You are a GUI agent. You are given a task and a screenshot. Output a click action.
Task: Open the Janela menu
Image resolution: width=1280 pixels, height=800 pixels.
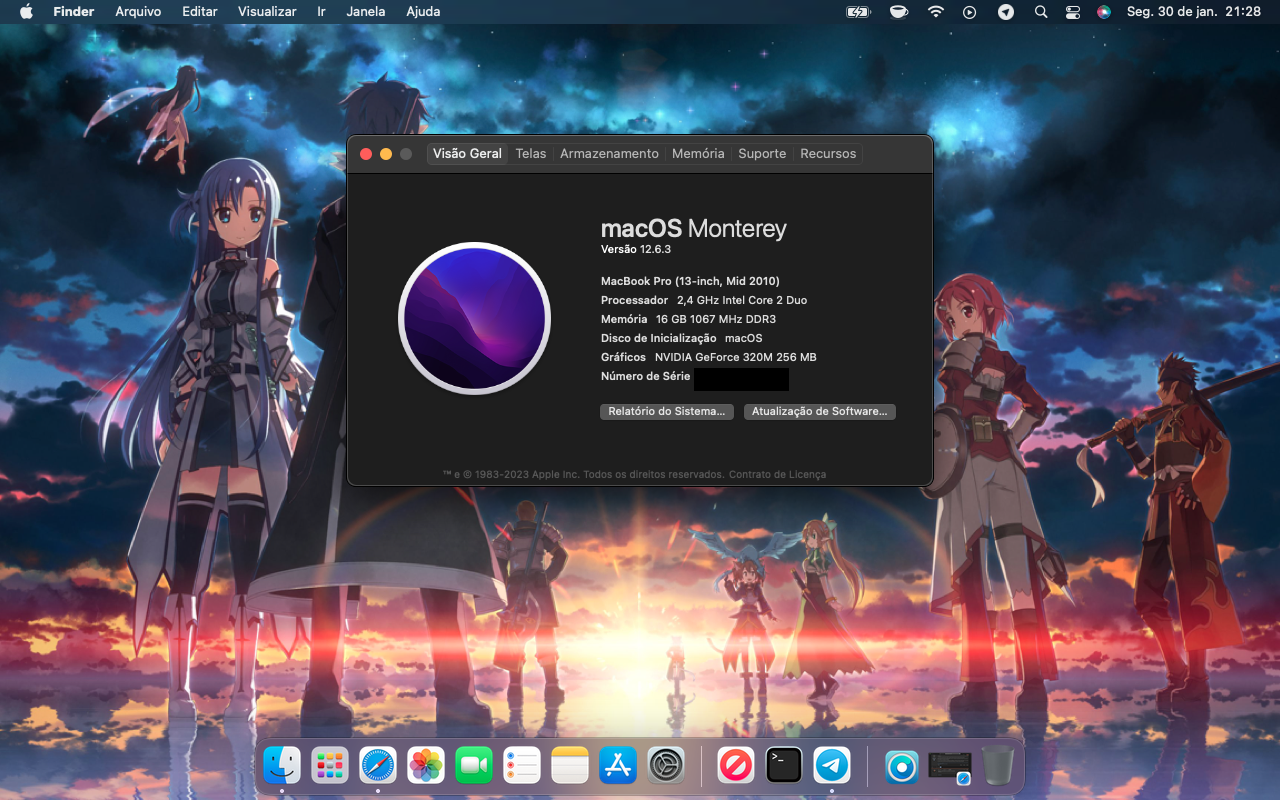(x=366, y=12)
